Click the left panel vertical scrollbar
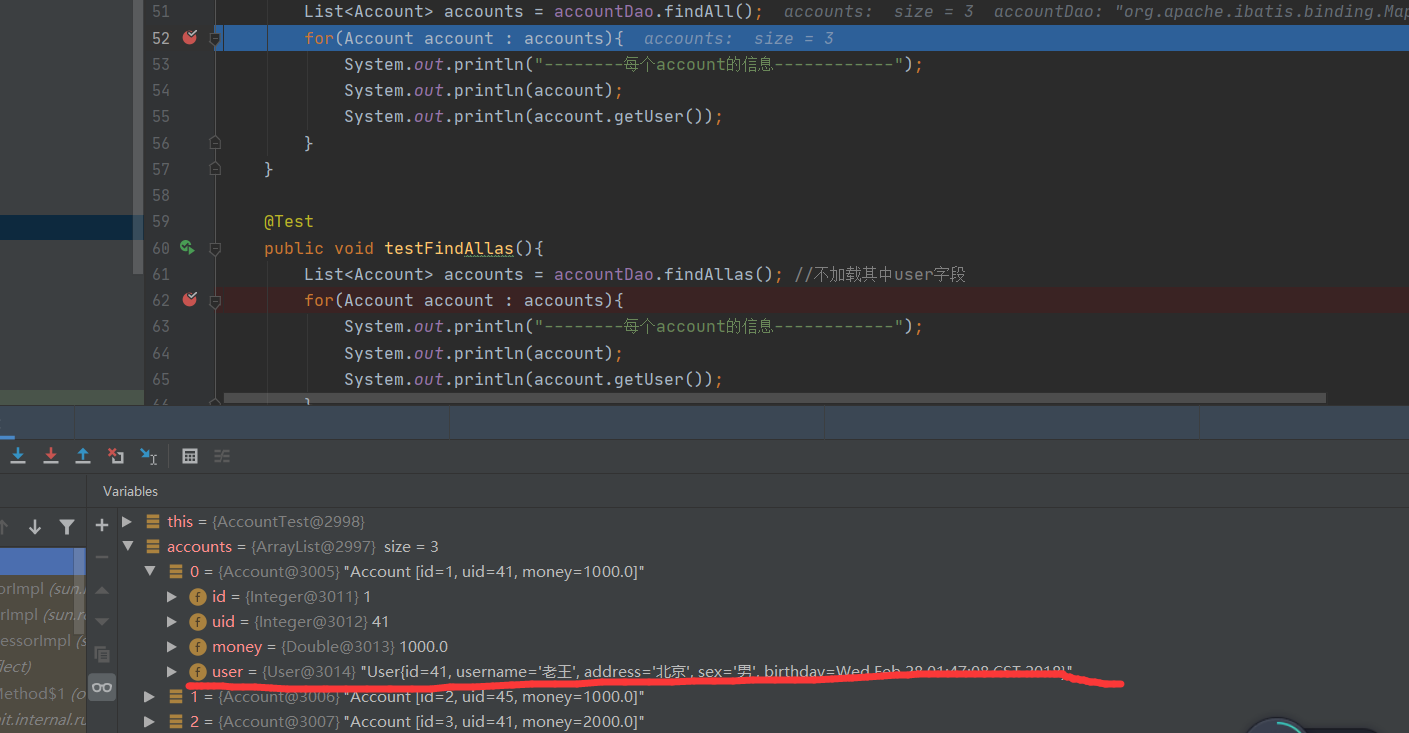Viewport: 1409px width, 733px height. pos(138,137)
